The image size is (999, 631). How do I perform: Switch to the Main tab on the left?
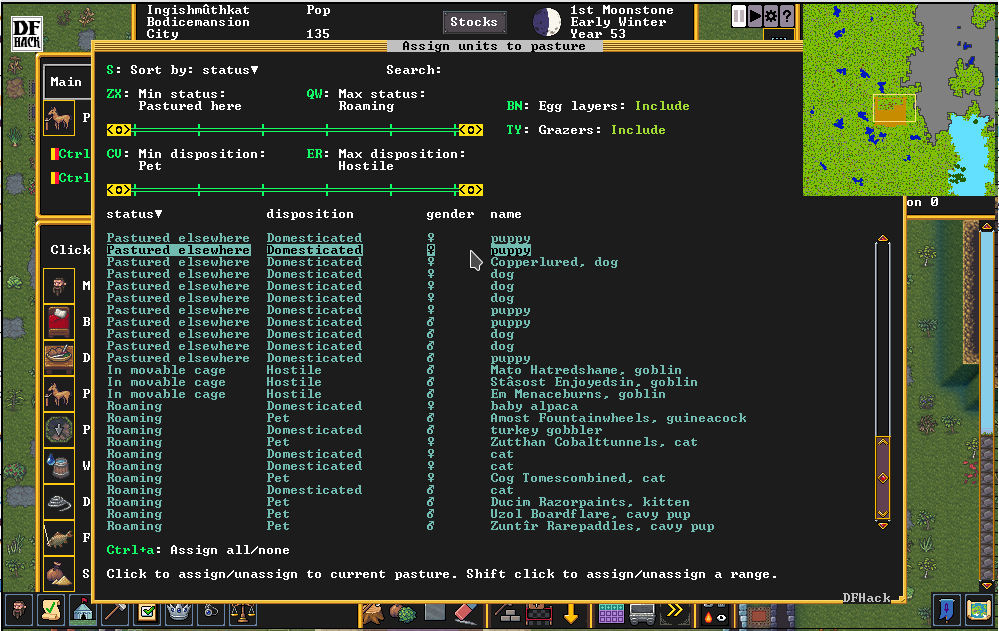(x=66, y=82)
